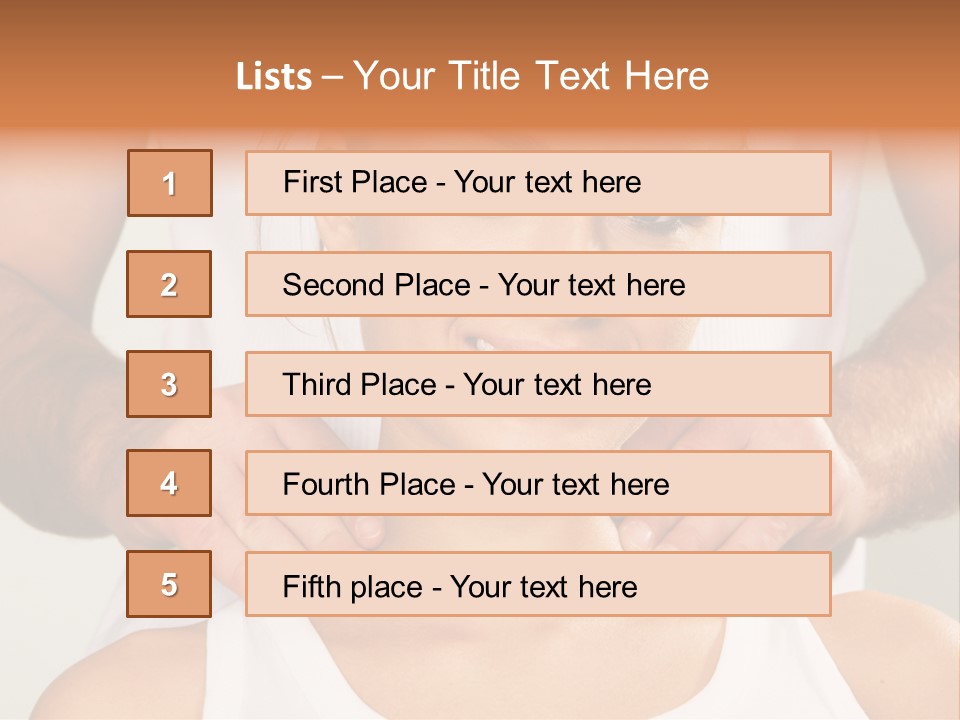Select the number 2 square

click(x=169, y=284)
